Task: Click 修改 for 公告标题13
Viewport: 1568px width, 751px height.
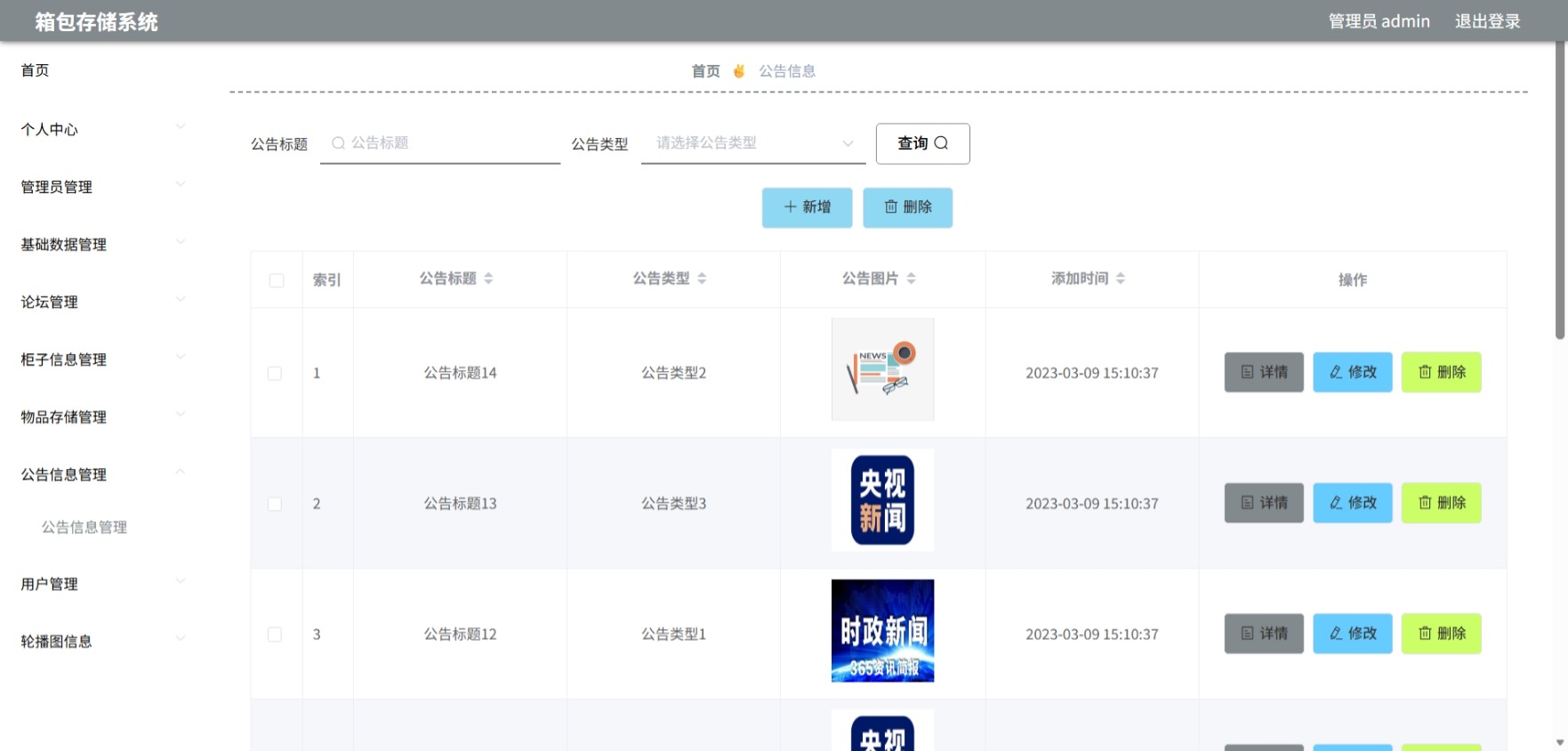Action: pos(1353,503)
